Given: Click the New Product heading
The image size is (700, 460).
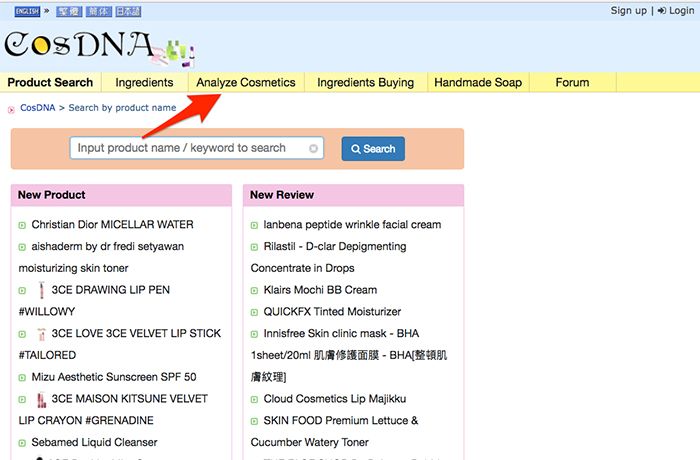Looking at the screenshot, I should tap(51, 195).
